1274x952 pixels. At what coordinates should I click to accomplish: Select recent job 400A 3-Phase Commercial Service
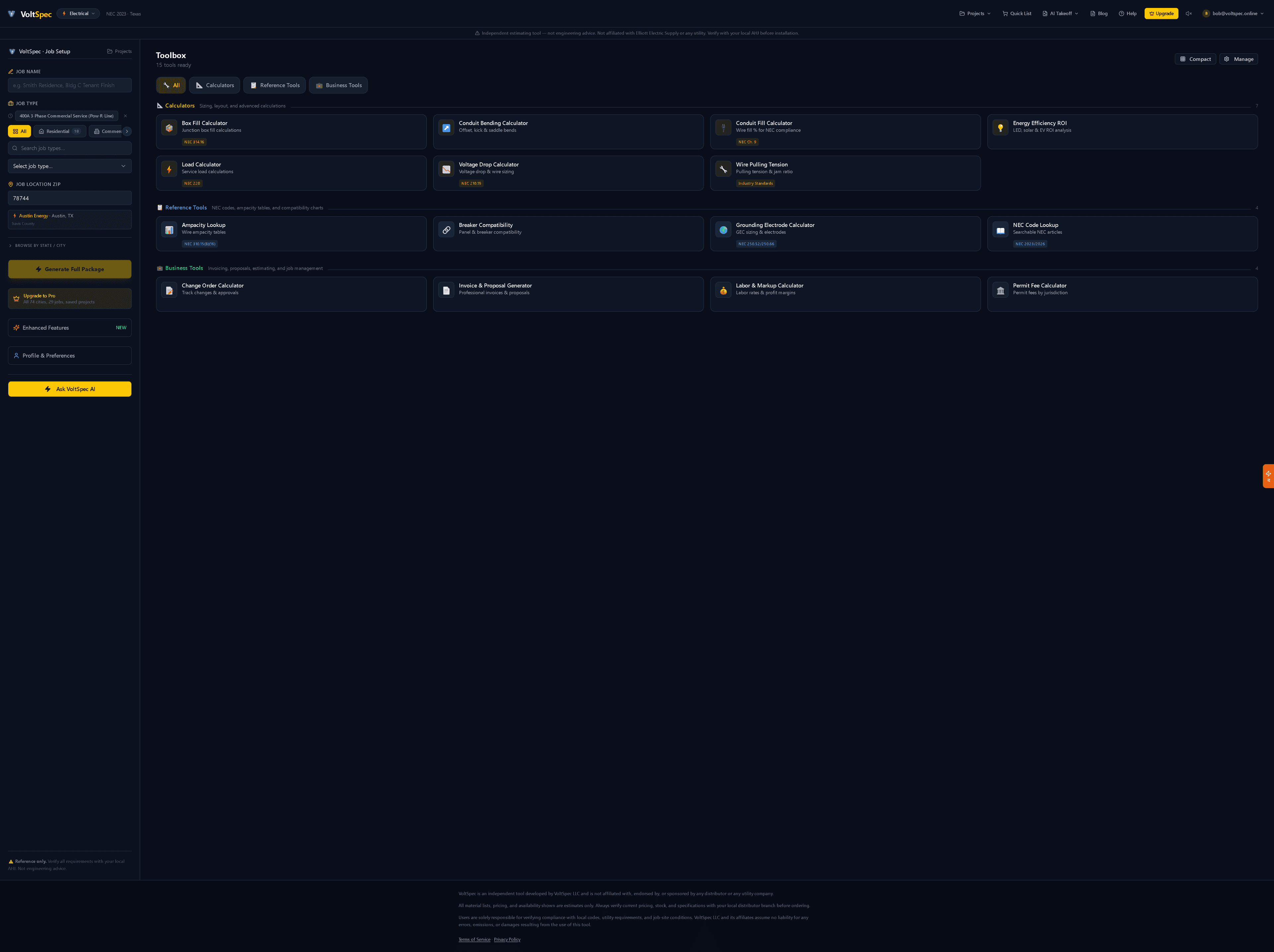click(x=67, y=116)
